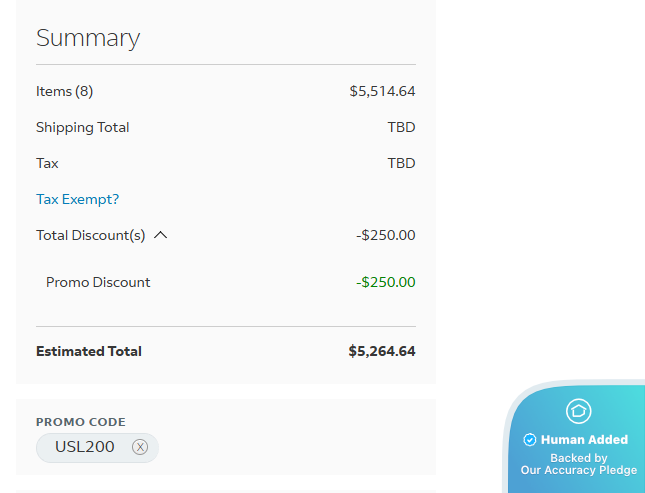This screenshot has height=493, width=645.
Task: Collapse the Total Discount(s) chevron
Action: 161,235
